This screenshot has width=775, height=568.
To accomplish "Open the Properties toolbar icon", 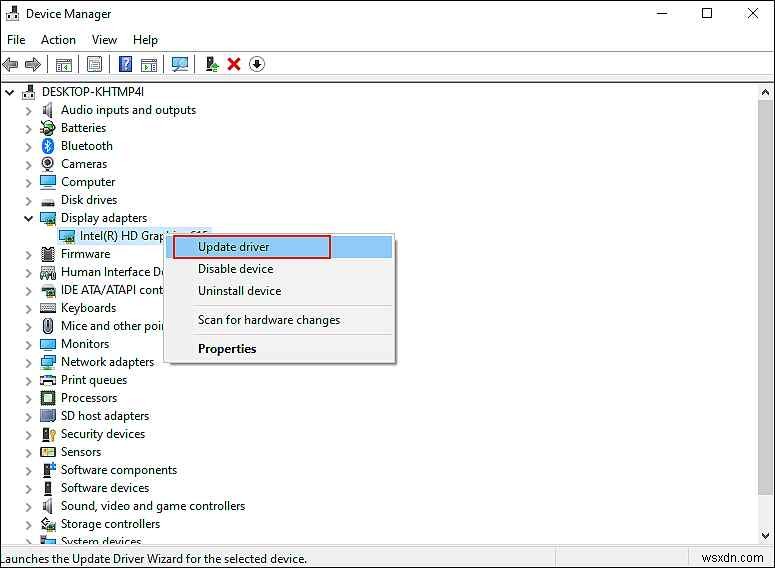I will click(94, 64).
